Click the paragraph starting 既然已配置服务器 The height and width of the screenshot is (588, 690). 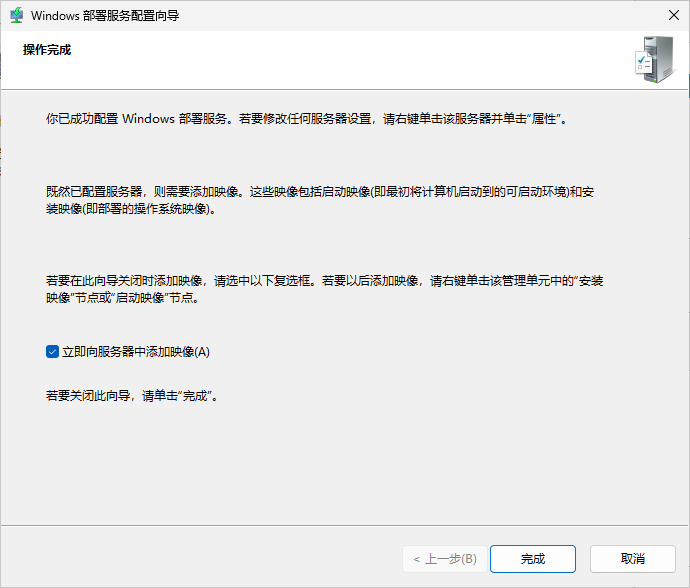coord(320,200)
